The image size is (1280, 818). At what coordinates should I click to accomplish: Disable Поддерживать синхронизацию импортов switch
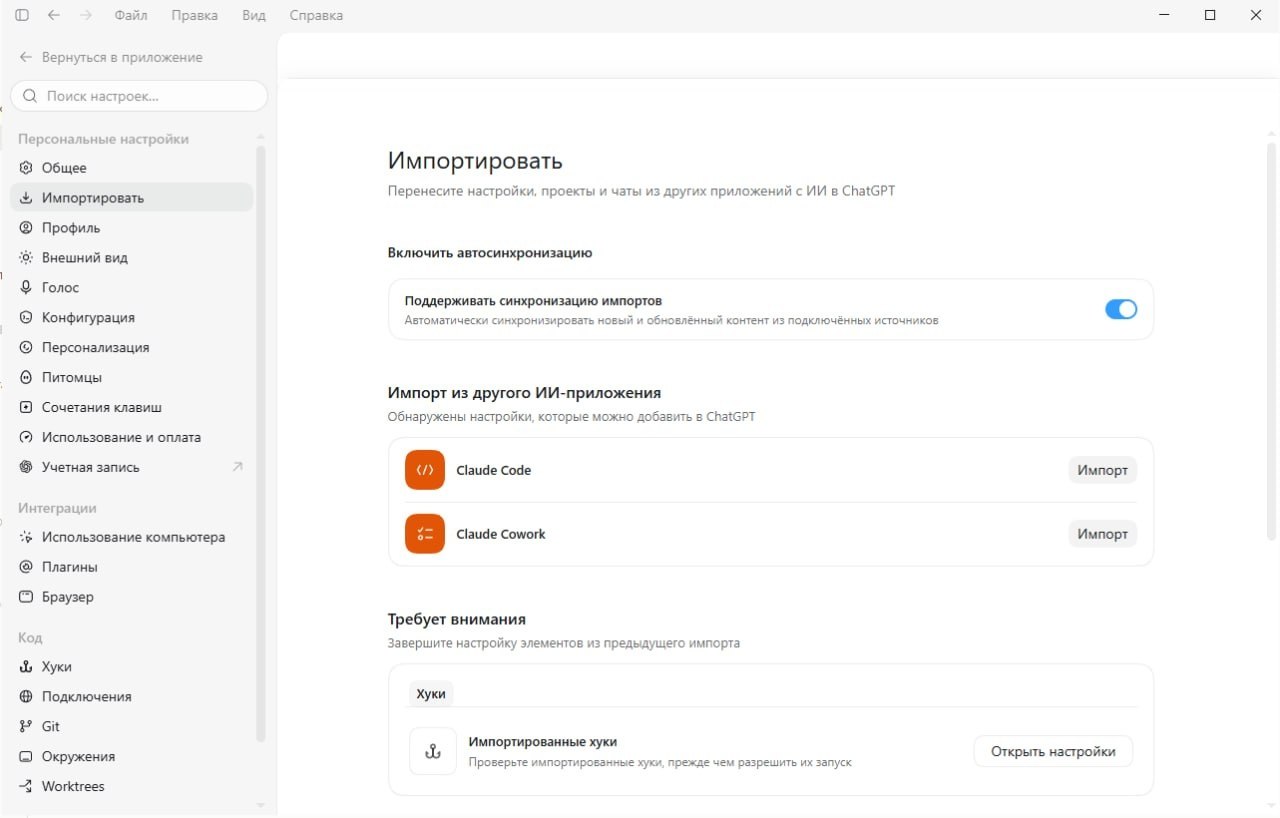tap(1121, 309)
